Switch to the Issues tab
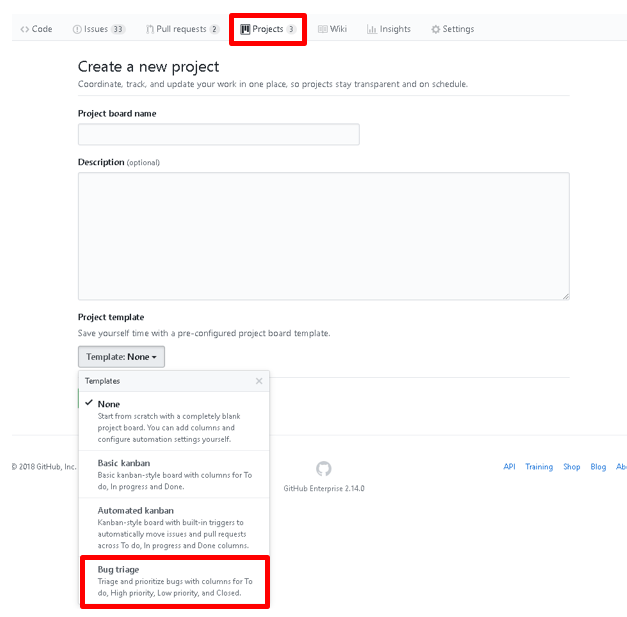The height and width of the screenshot is (617, 627). [99, 29]
